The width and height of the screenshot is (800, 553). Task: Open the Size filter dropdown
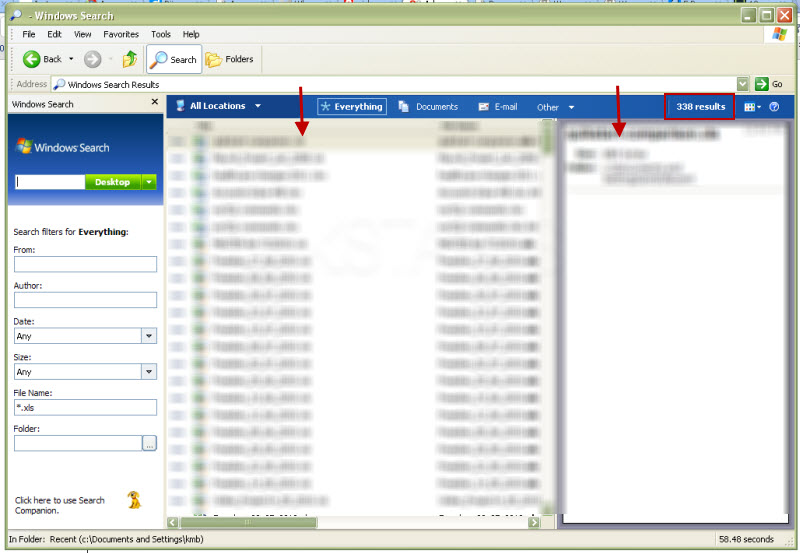[x=149, y=371]
